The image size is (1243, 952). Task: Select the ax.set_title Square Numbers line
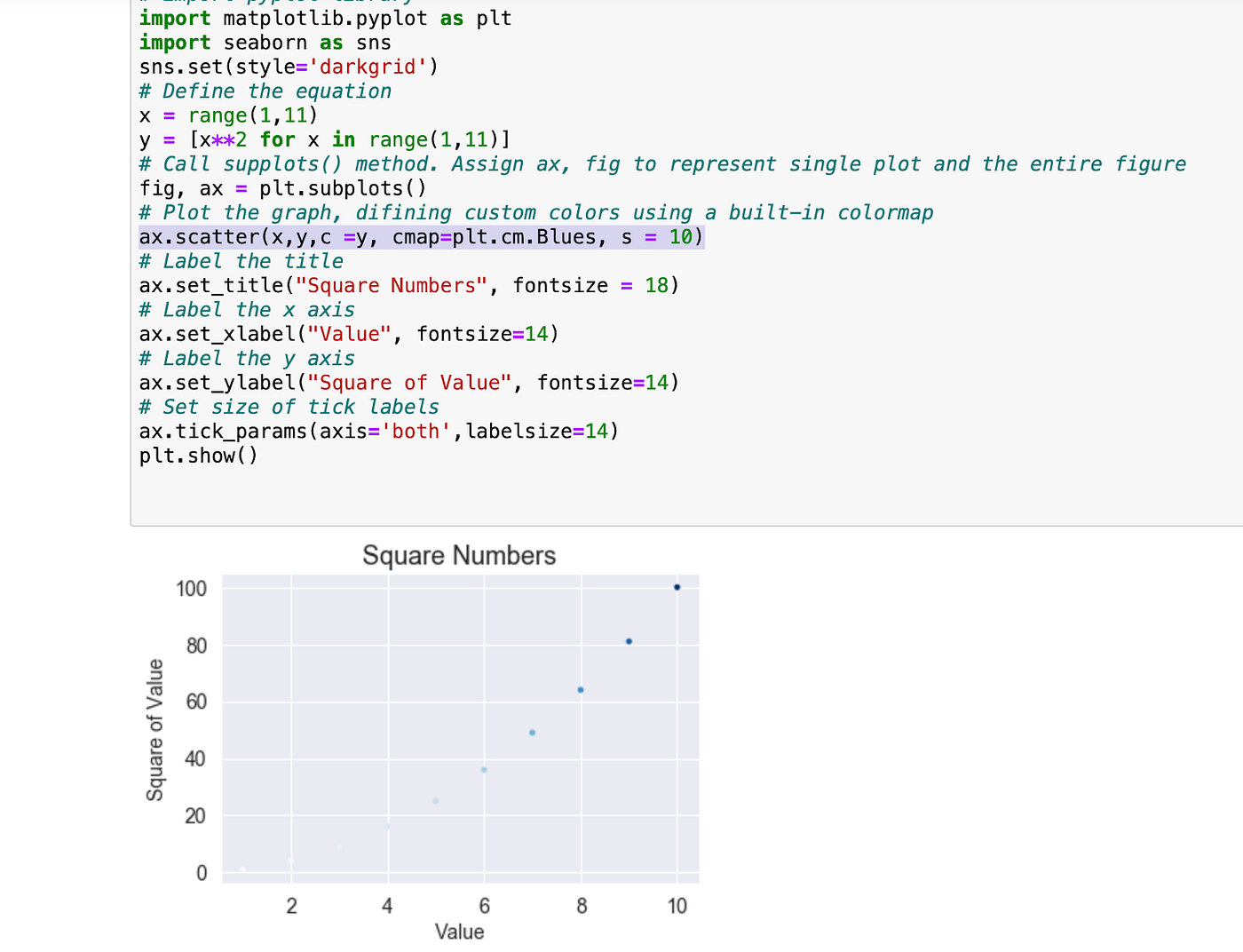pyautogui.click(x=408, y=285)
